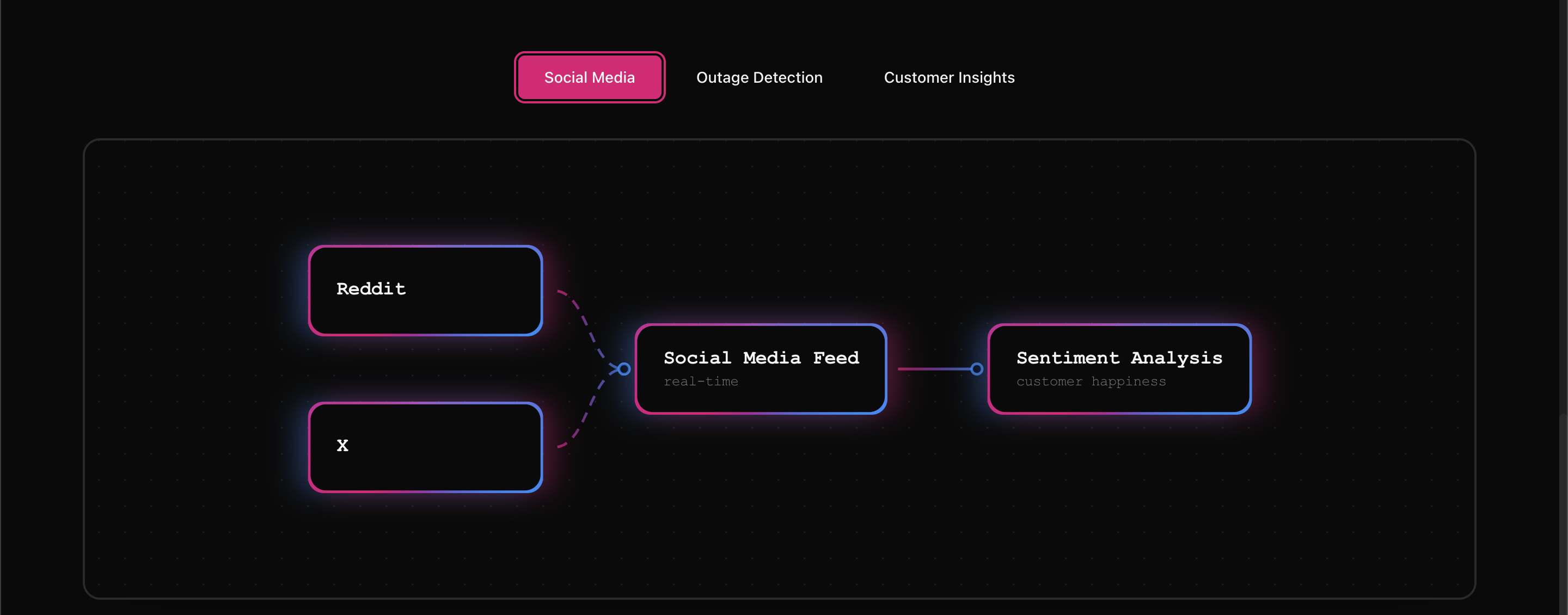The image size is (1568, 615).
Task: Click the input handle circle on Sentiment Analysis
Action: tap(976, 368)
